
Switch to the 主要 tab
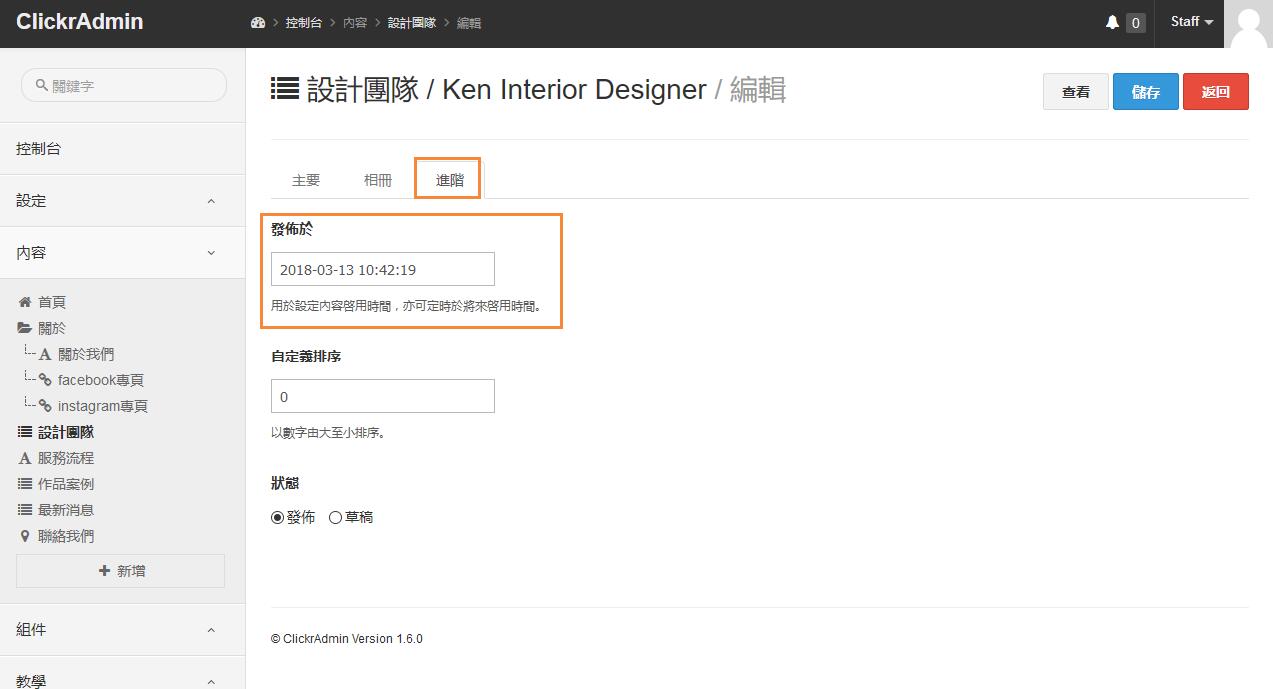tap(306, 180)
